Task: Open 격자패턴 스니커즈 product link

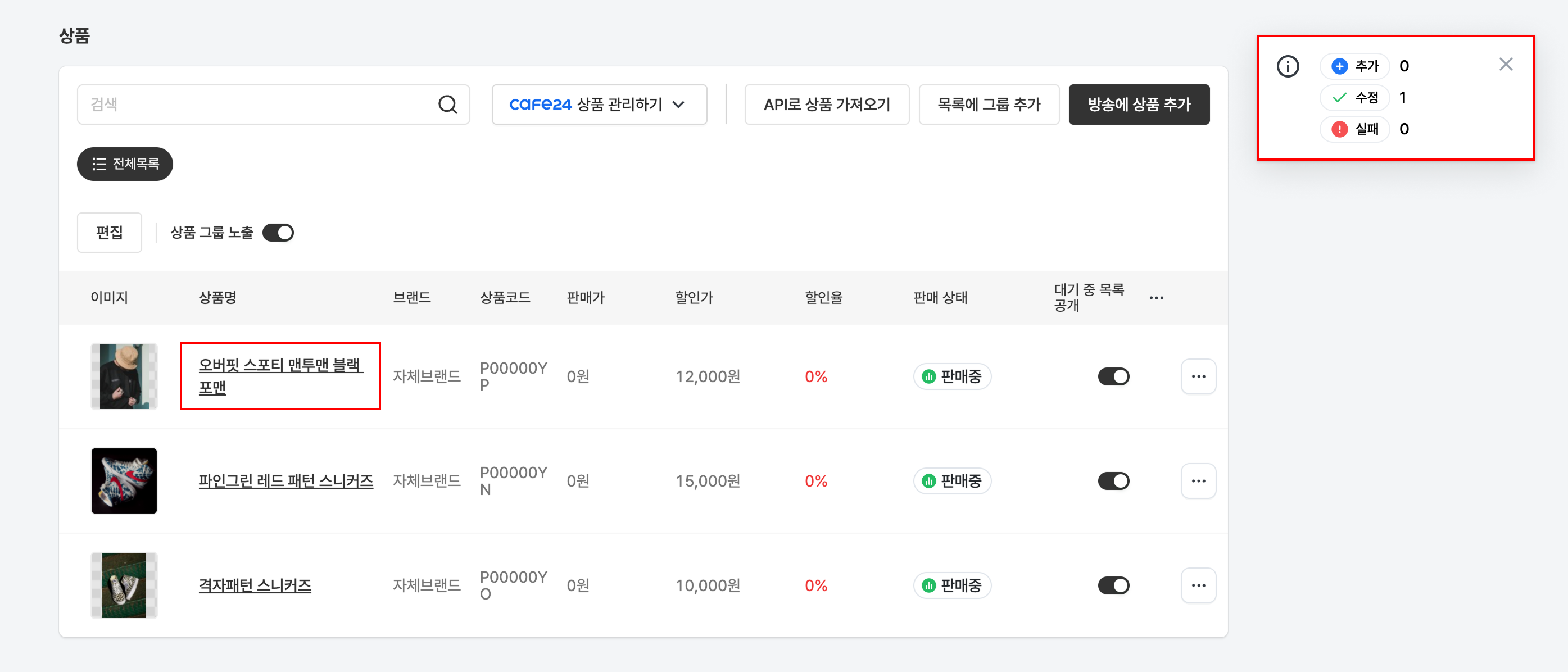Action: pos(255,585)
